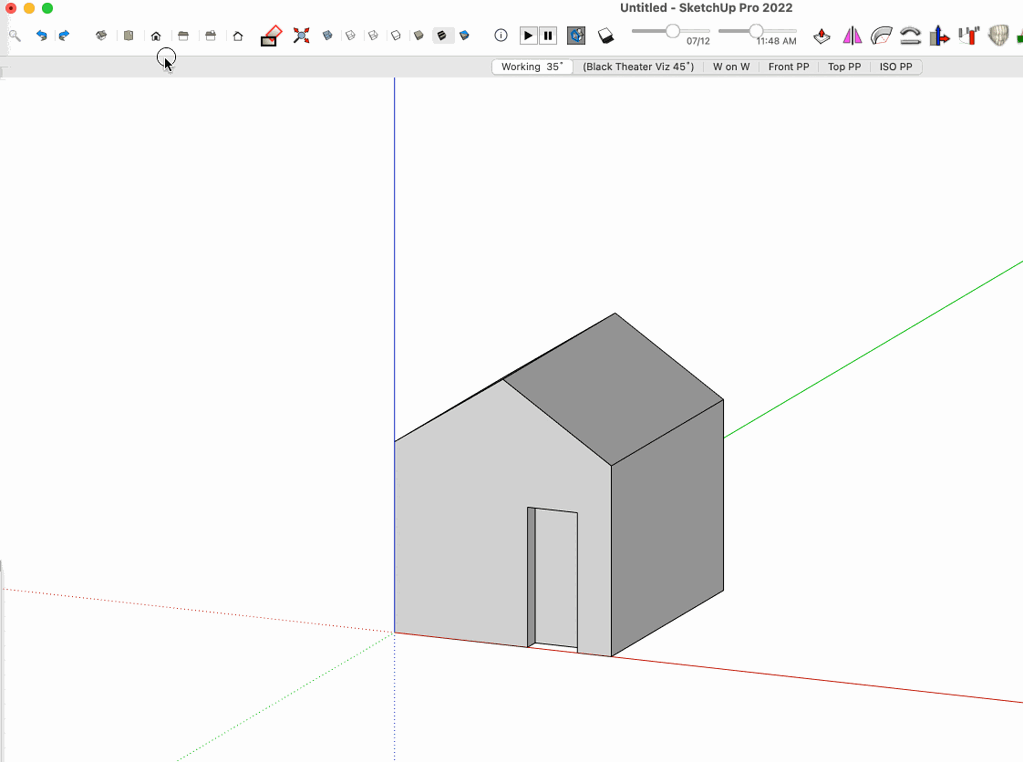Click the Undo arrow icon
The width and height of the screenshot is (1023, 762).
[41, 36]
